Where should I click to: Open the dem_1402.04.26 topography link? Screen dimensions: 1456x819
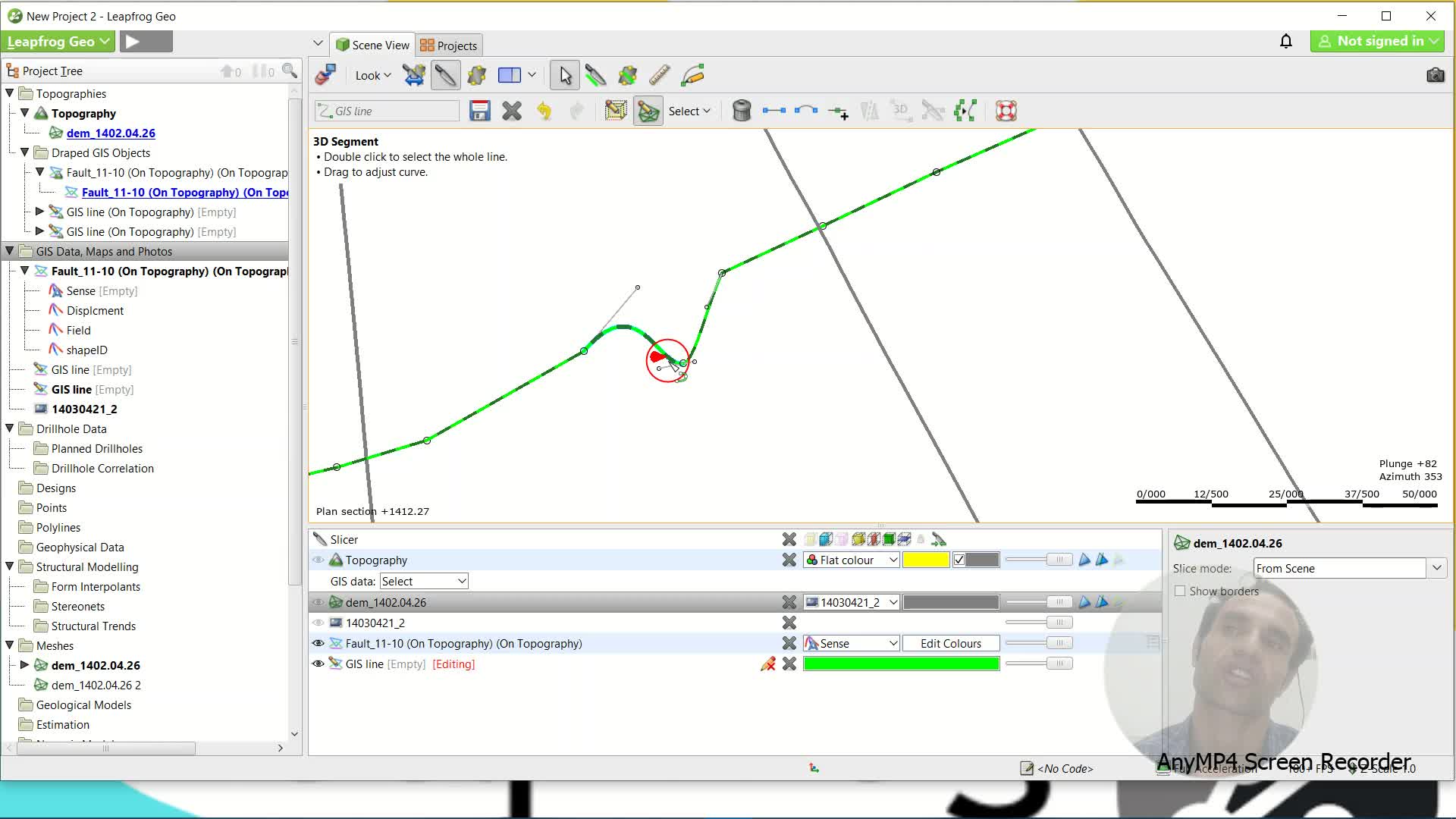click(x=111, y=133)
